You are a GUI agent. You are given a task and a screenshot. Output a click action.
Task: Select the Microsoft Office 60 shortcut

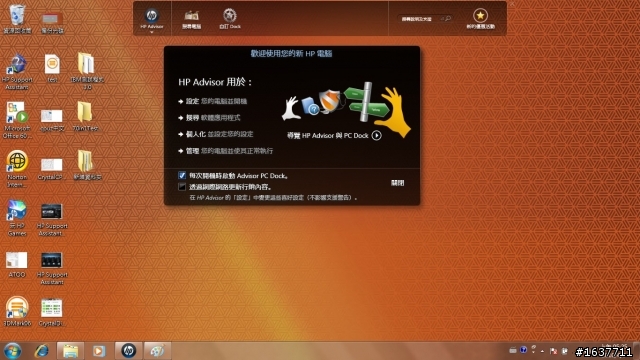16,120
